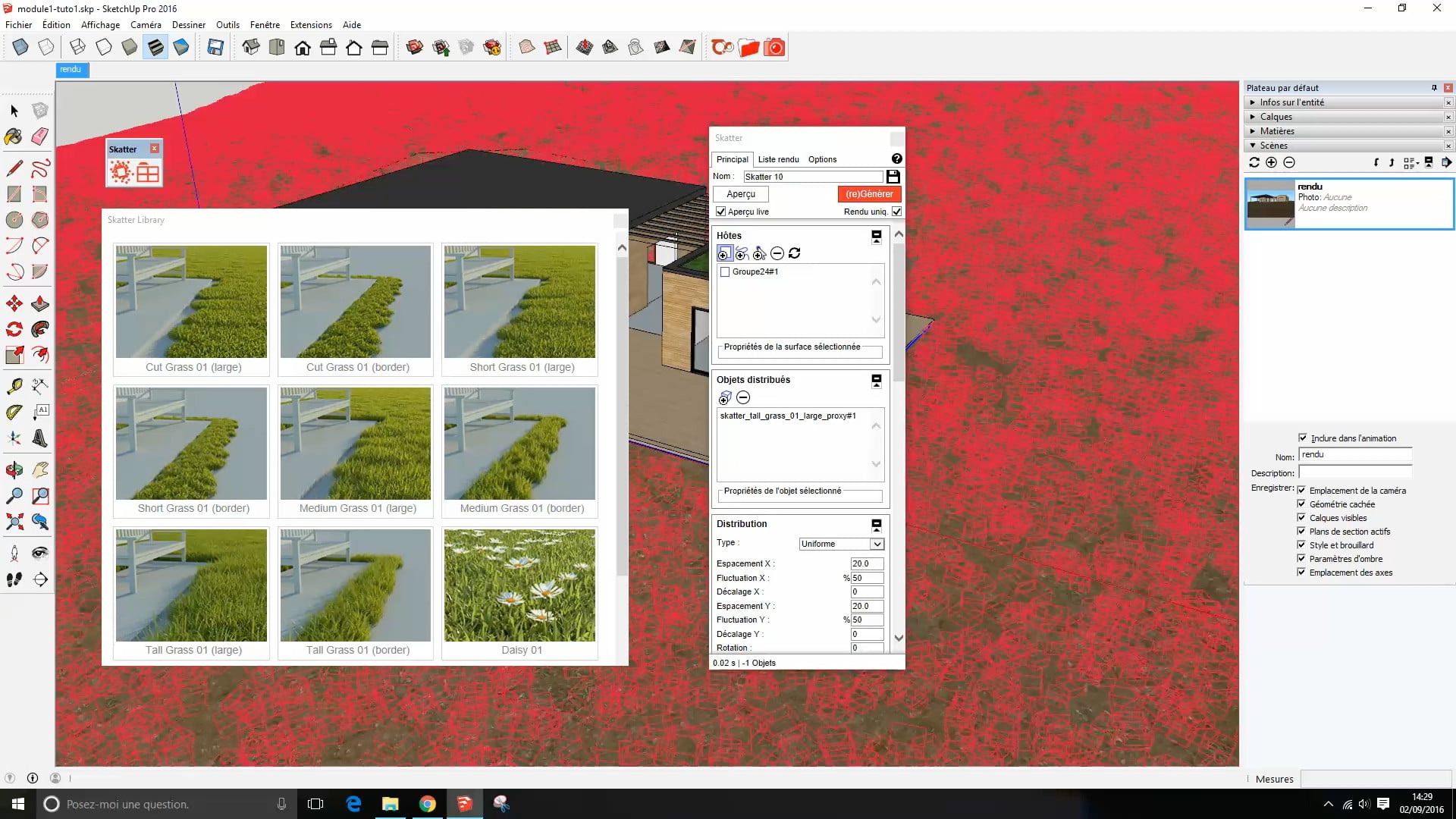Select the Zoom Extents tool
Viewport: 1456px width, 819px height.
(x=14, y=522)
